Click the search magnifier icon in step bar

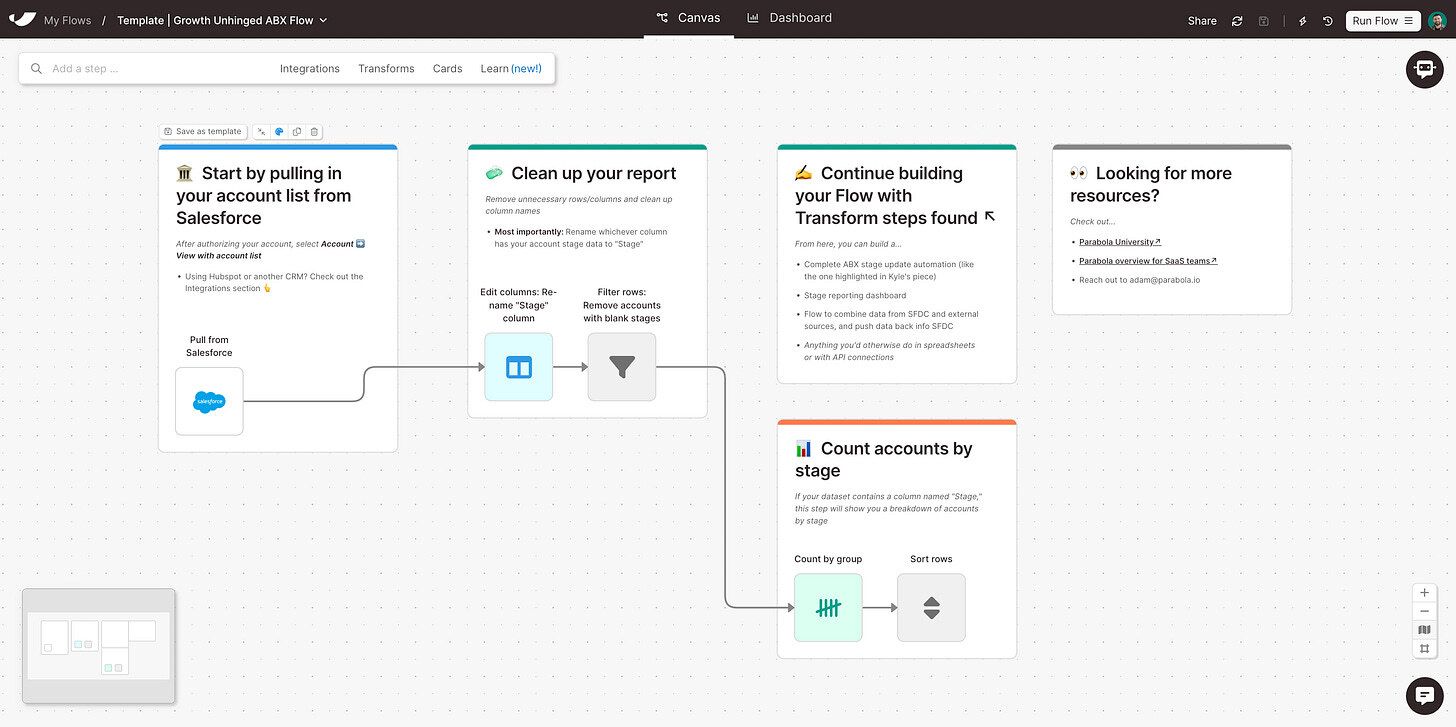(36, 69)
